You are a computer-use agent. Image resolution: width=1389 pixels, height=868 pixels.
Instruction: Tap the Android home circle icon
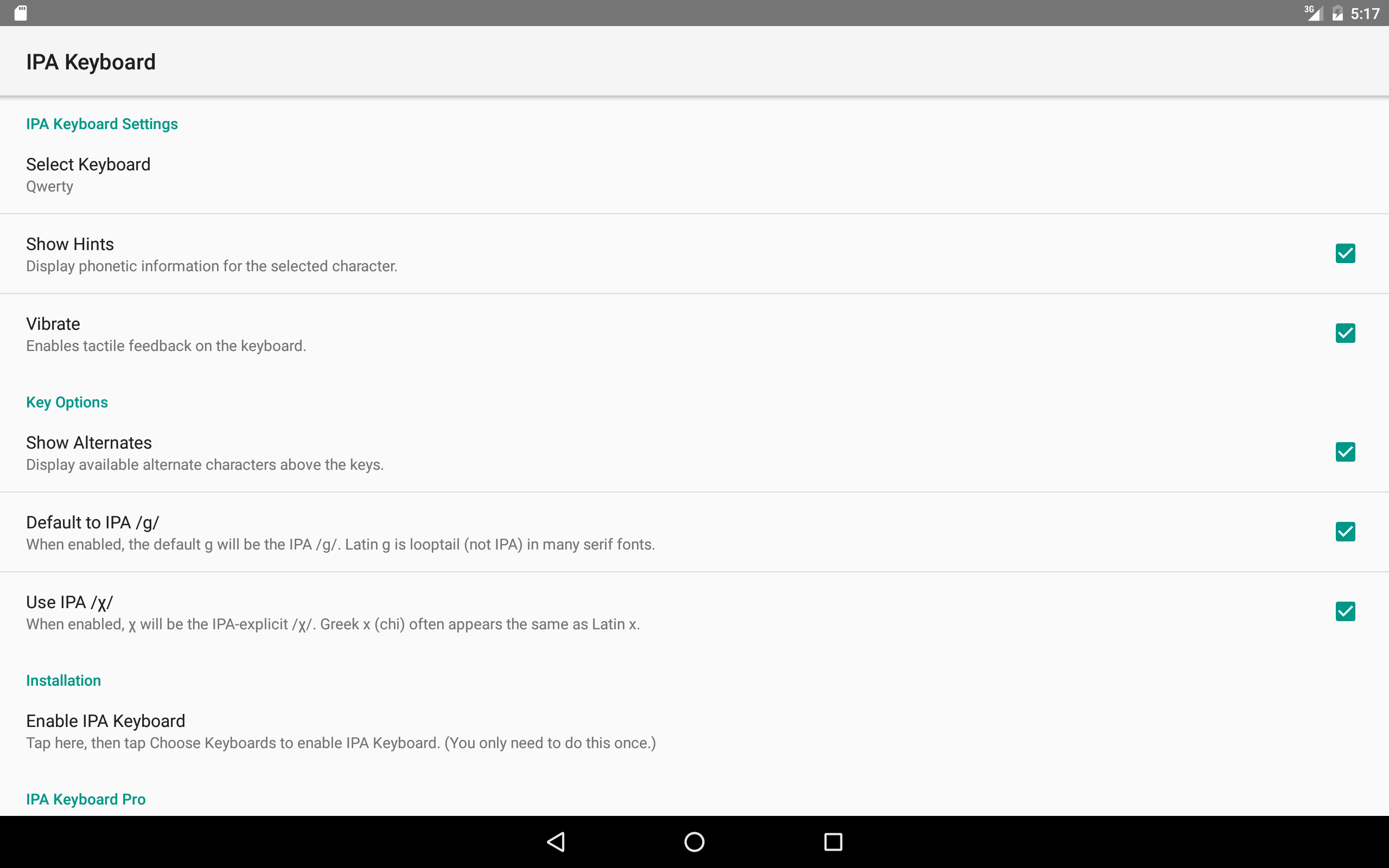(x=694, y=841)
